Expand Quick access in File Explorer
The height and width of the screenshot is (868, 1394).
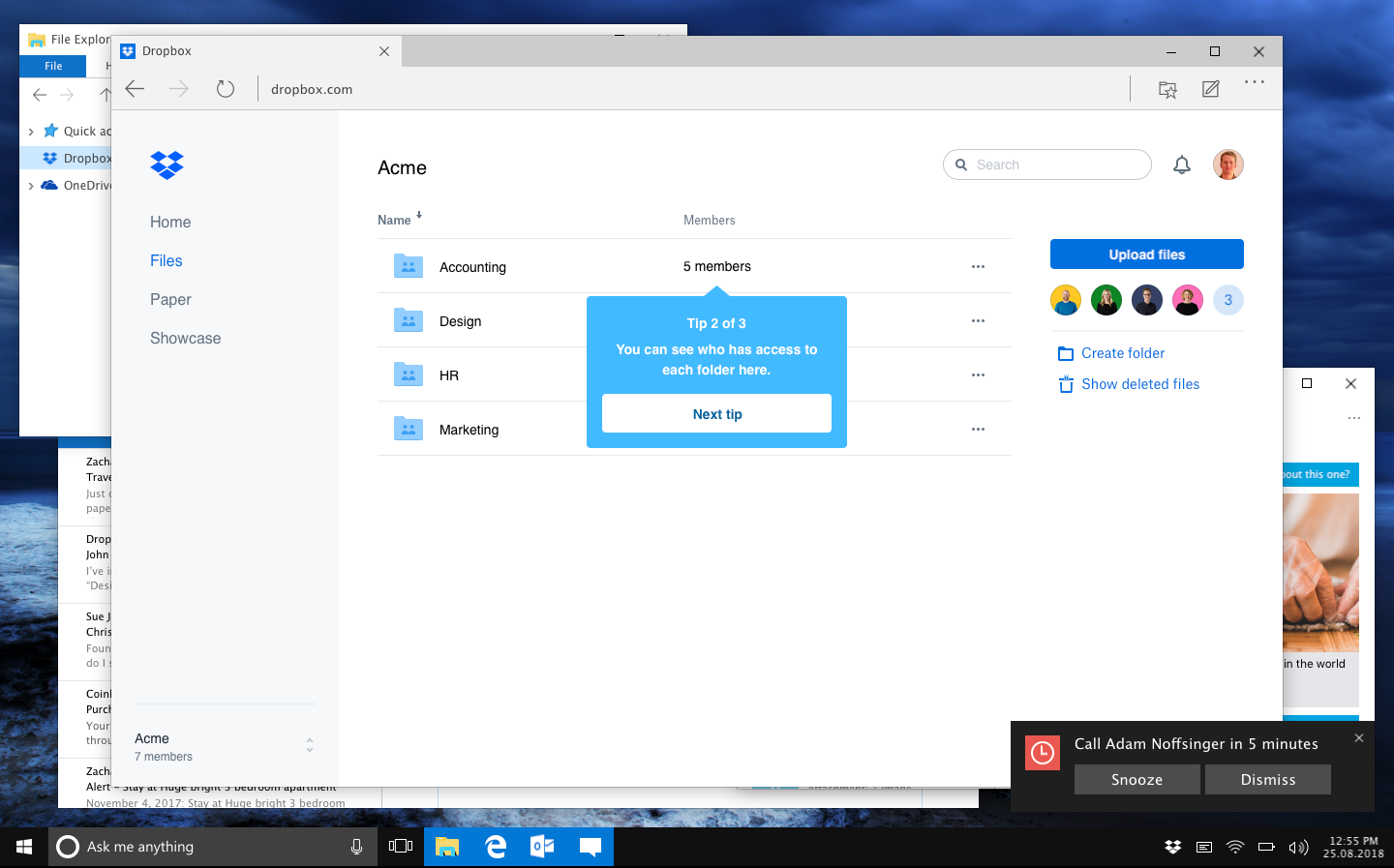pos(31,132)
